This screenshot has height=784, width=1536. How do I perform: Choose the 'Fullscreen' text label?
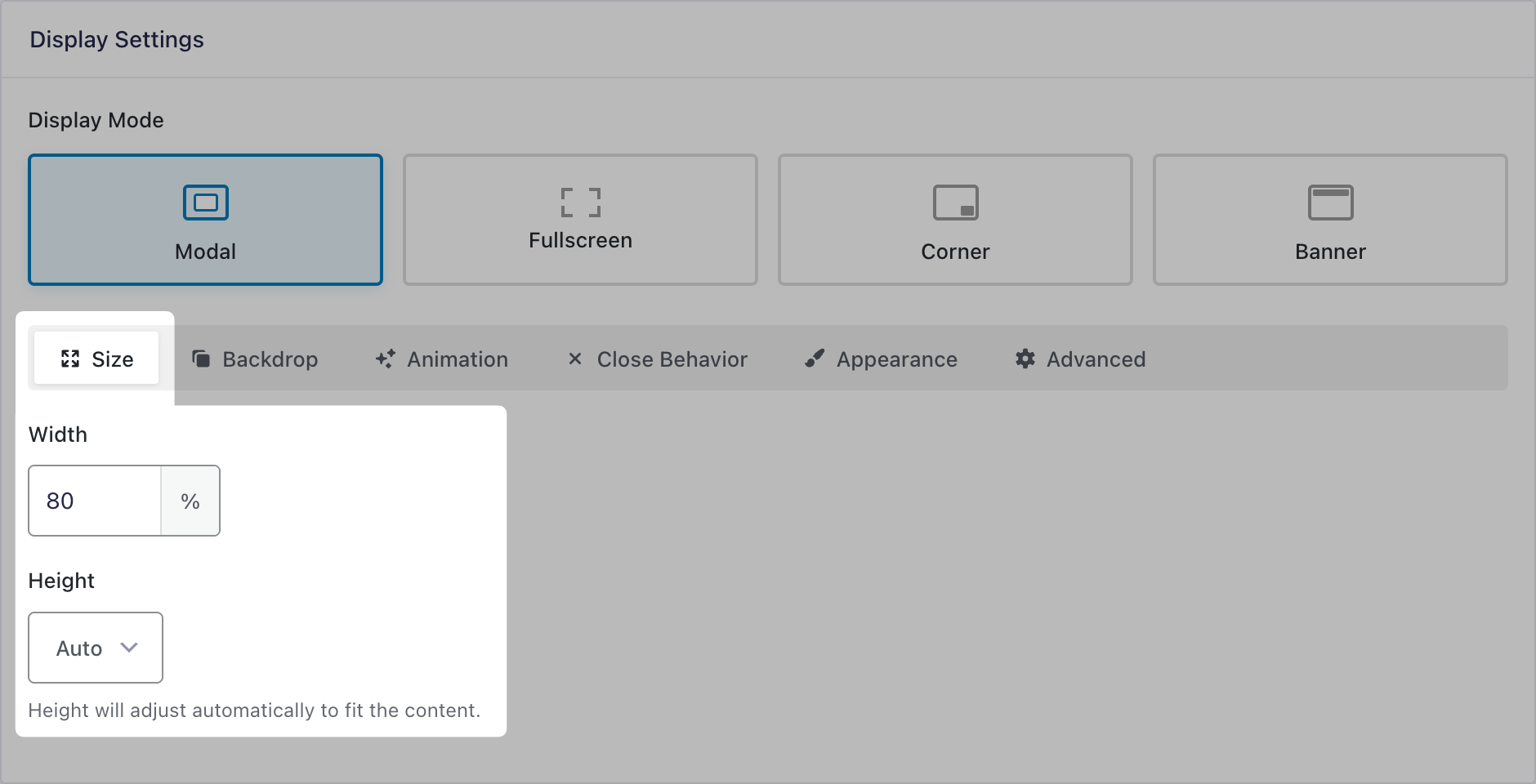coord(580,240)
